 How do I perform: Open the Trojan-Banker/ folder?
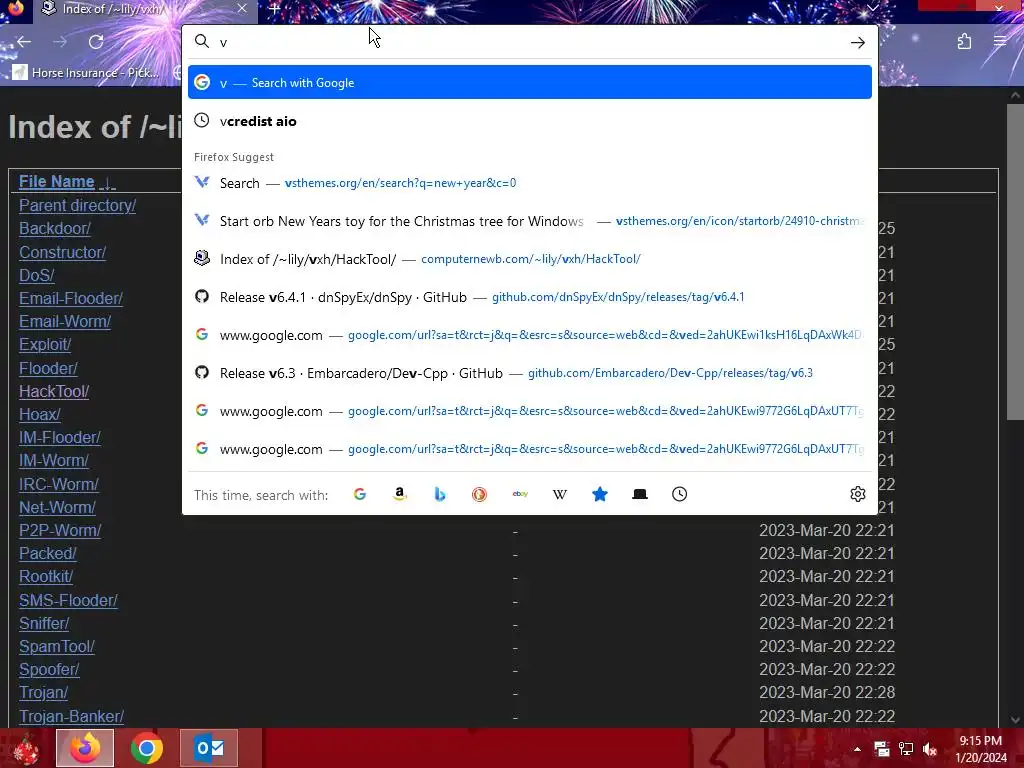71,716
